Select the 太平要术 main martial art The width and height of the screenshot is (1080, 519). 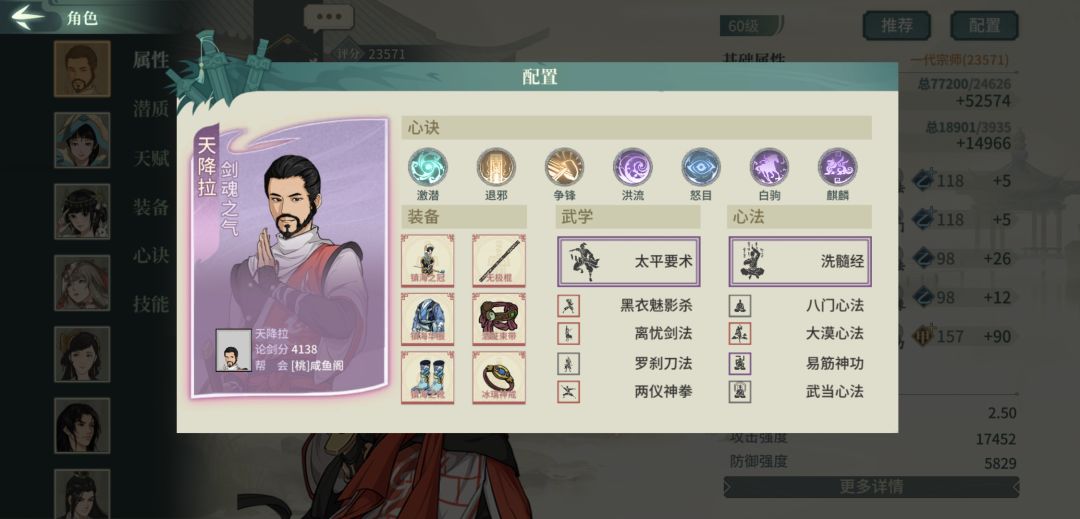(629, 262)
